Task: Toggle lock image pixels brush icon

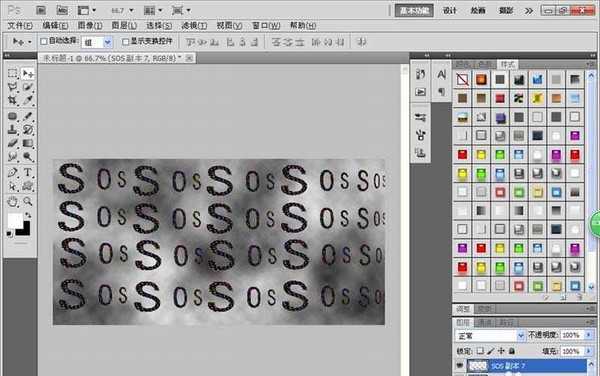Action: pos(491,351)
